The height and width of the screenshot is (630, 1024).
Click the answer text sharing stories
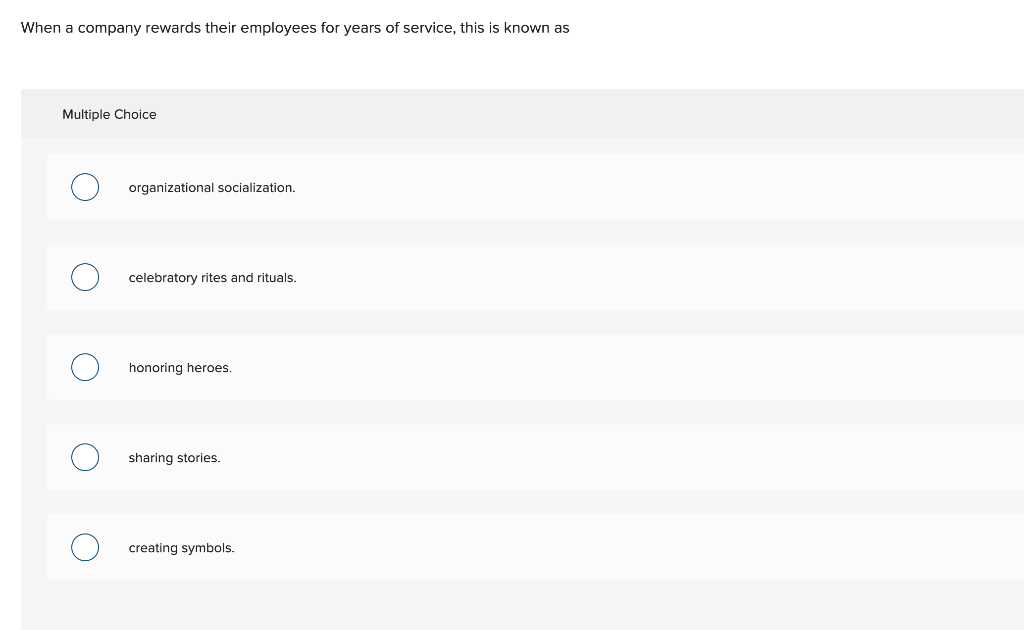(174, 457)
